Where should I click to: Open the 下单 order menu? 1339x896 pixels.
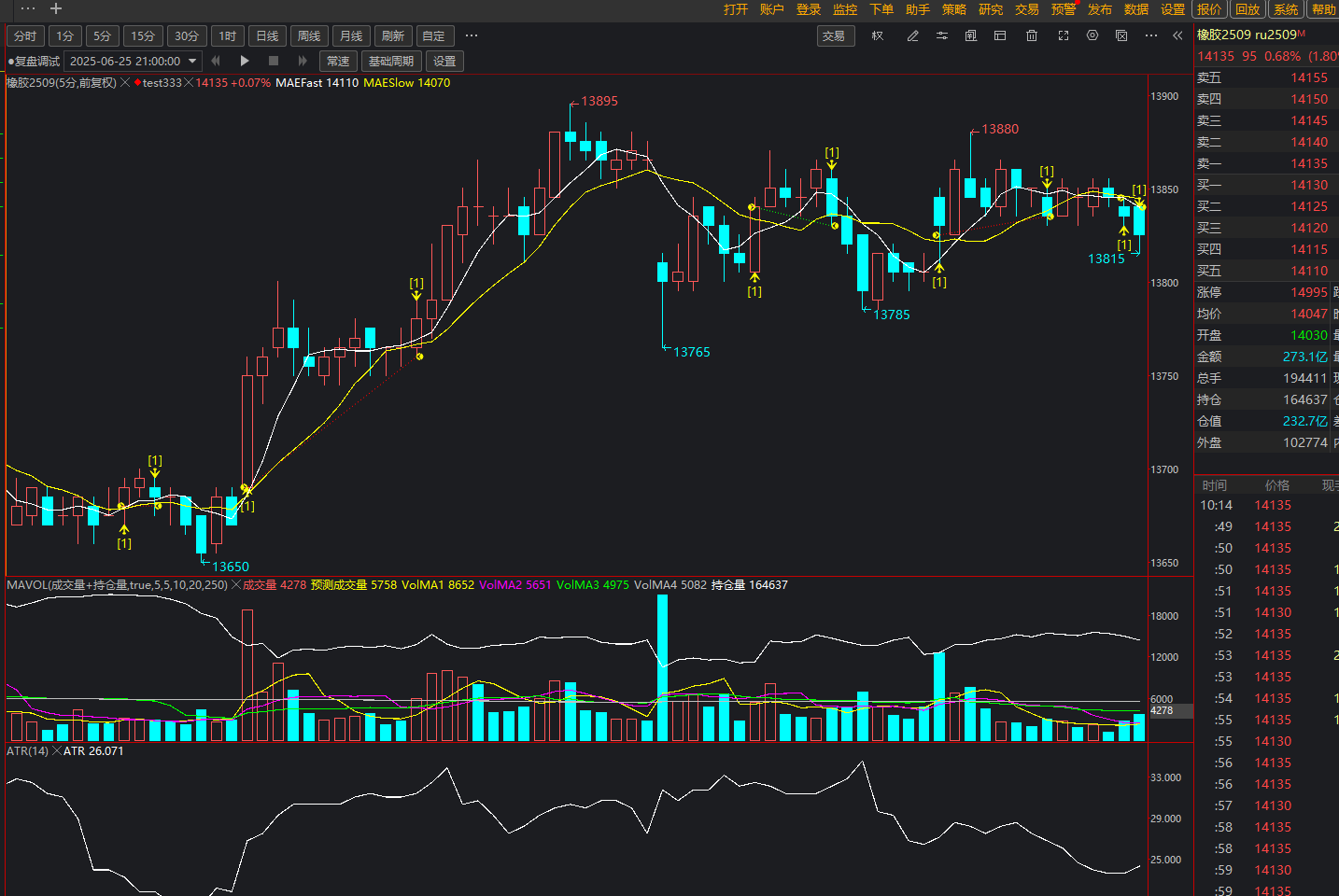point(881,9)
